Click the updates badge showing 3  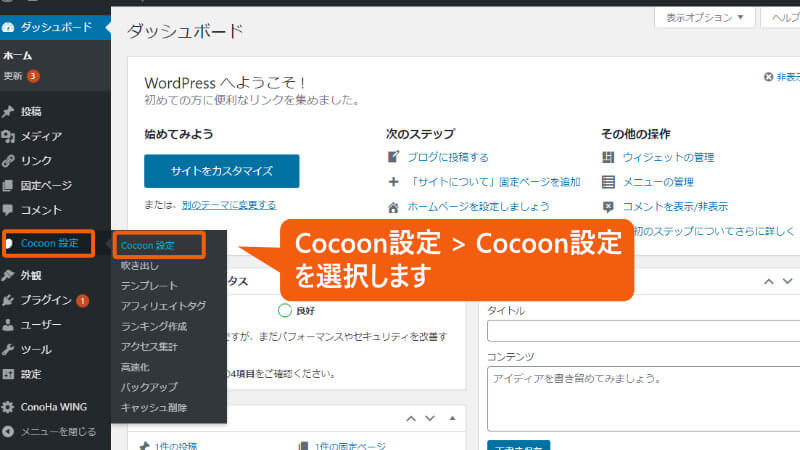point(33,76)
